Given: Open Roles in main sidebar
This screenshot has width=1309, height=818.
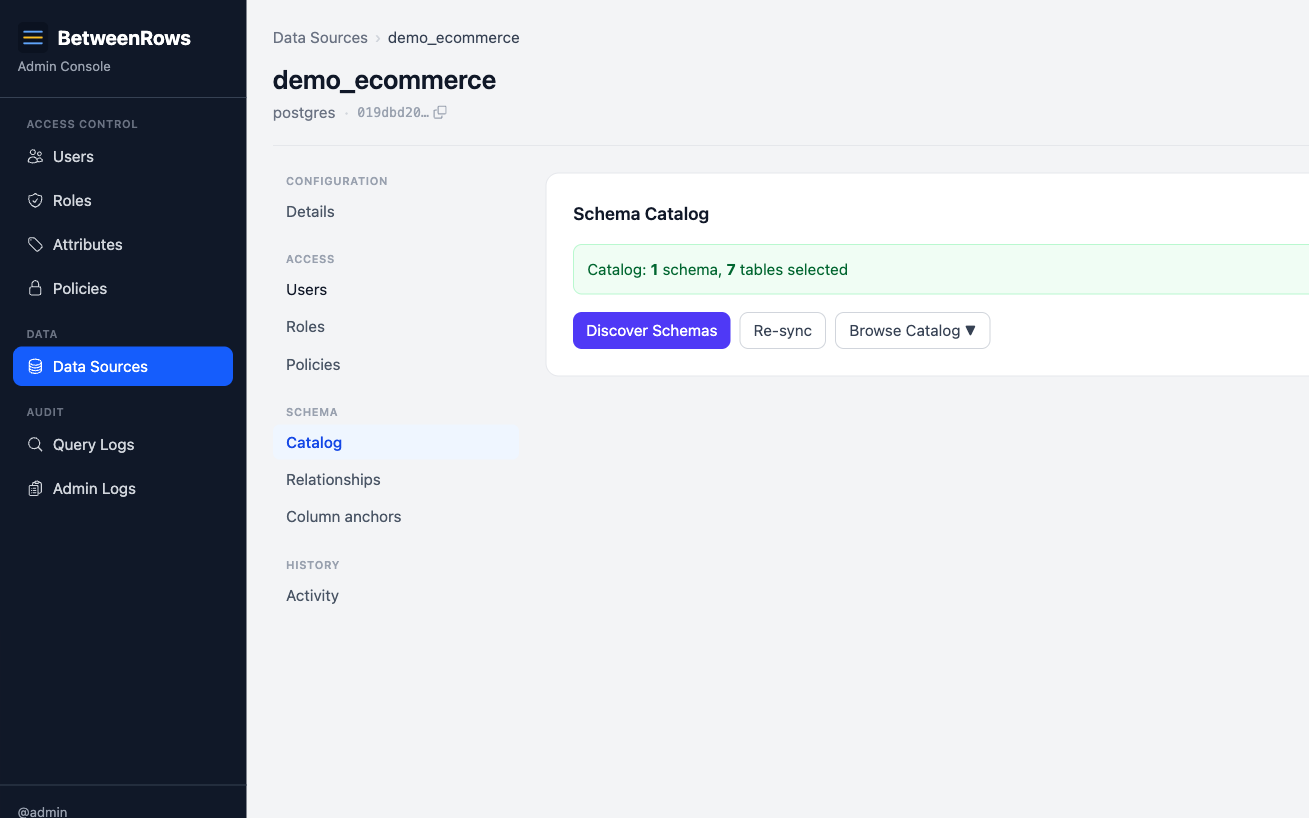Looking at the screenshot, I should pos(123,201).
